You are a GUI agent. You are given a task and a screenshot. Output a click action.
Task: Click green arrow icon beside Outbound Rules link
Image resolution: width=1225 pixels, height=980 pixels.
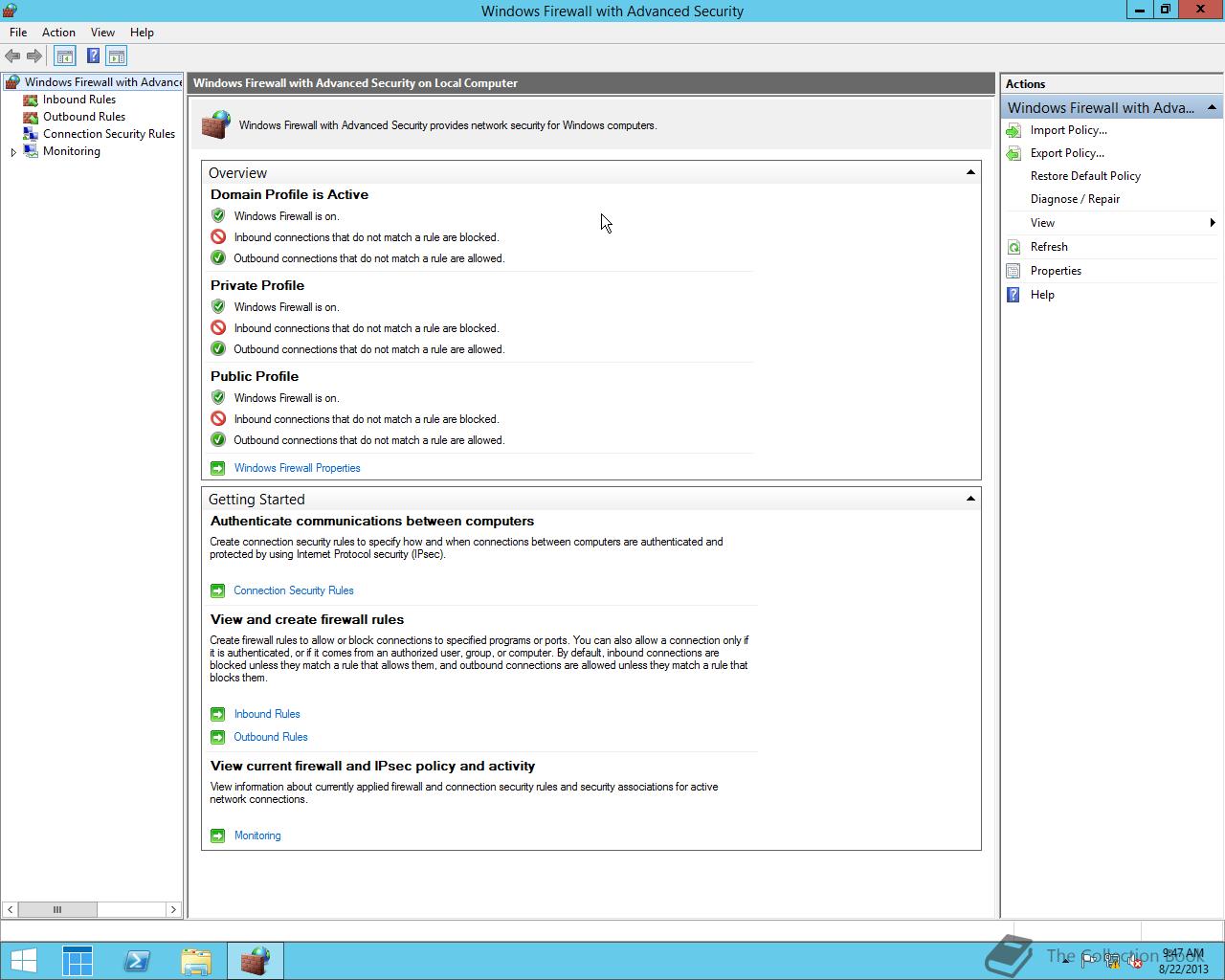coord(218,737)
